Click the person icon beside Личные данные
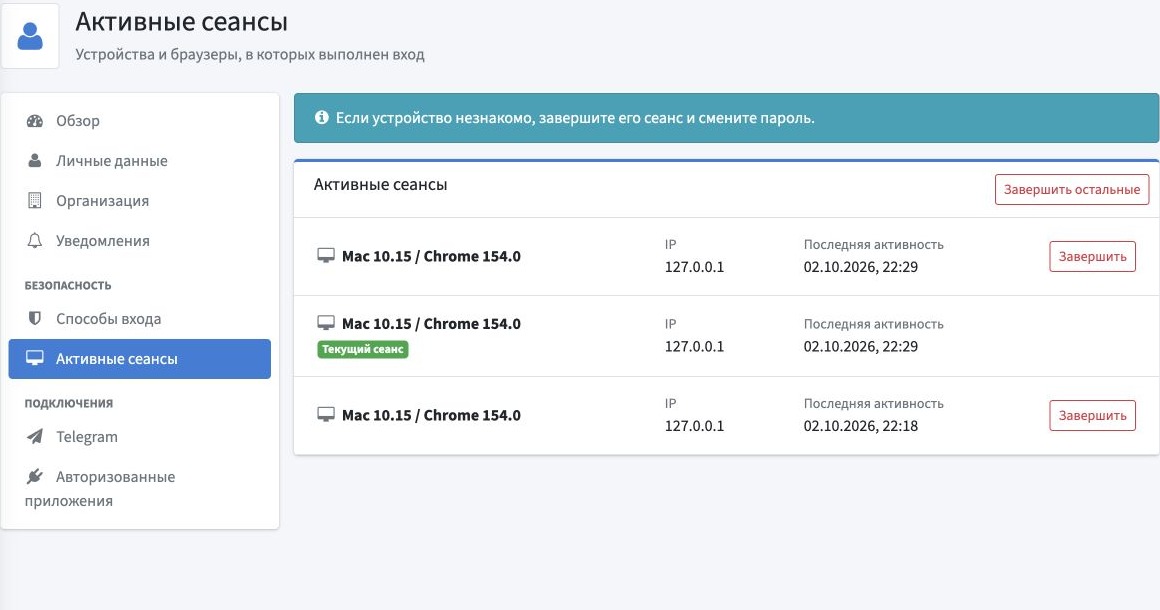 coord(35,160)
